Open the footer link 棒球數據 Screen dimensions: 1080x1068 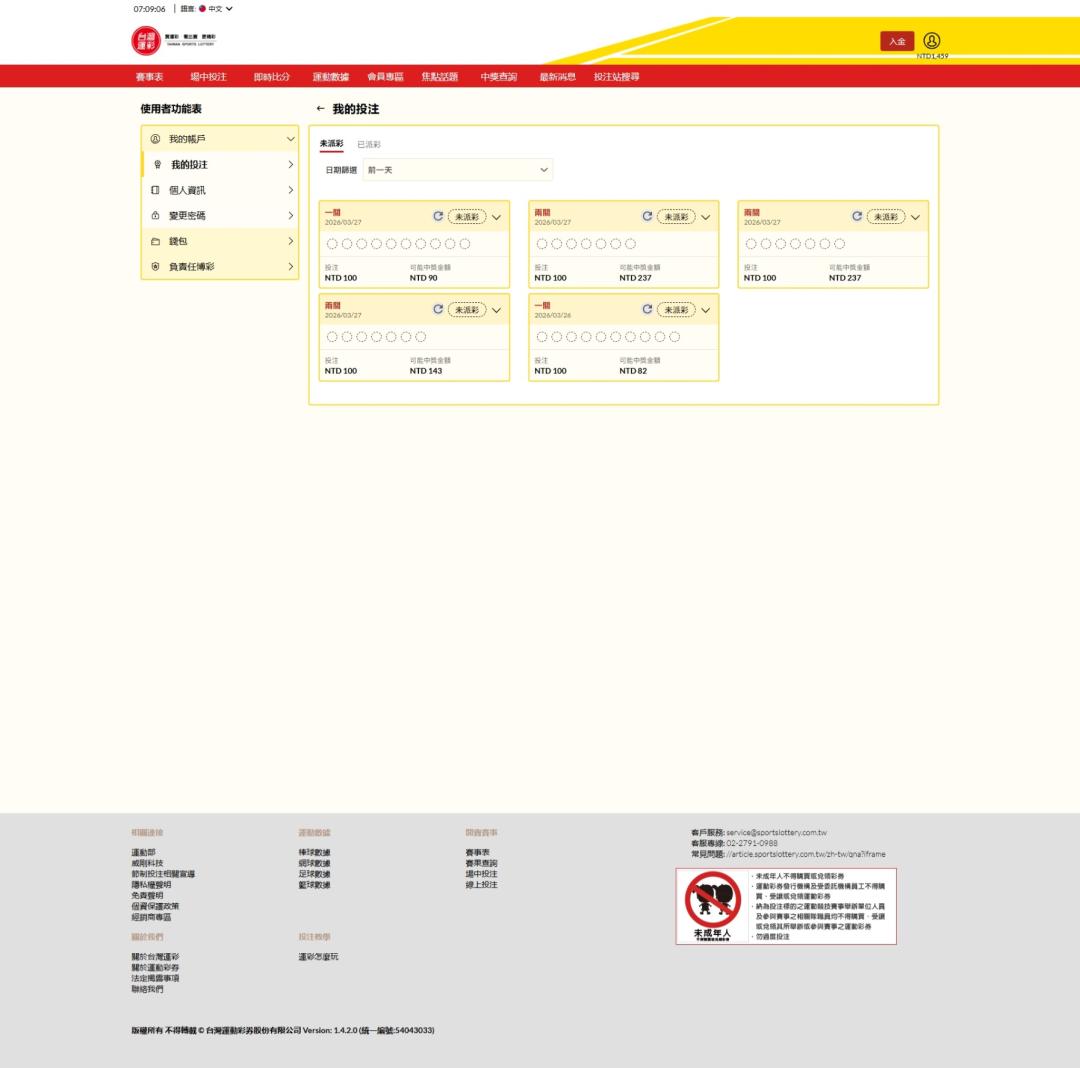314,852
